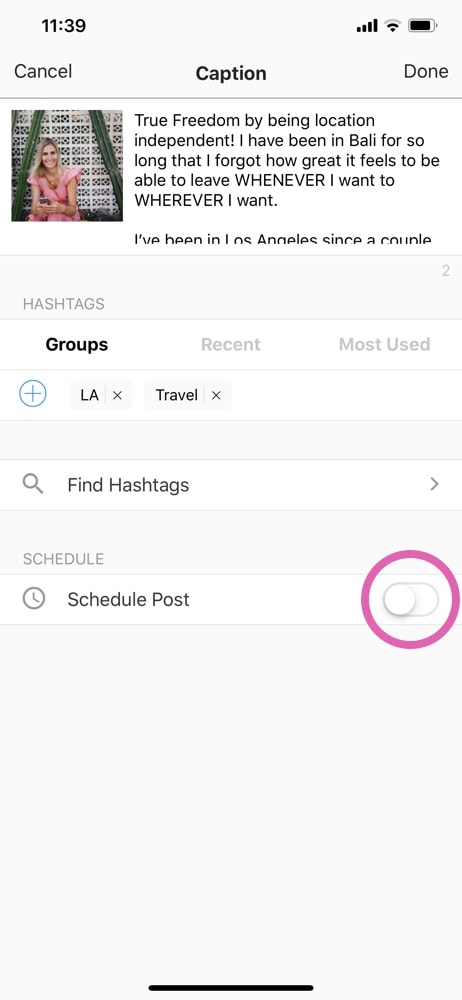The image size is (462, 1000).
Task: Click into the caption text field
Action: (292, 179)
